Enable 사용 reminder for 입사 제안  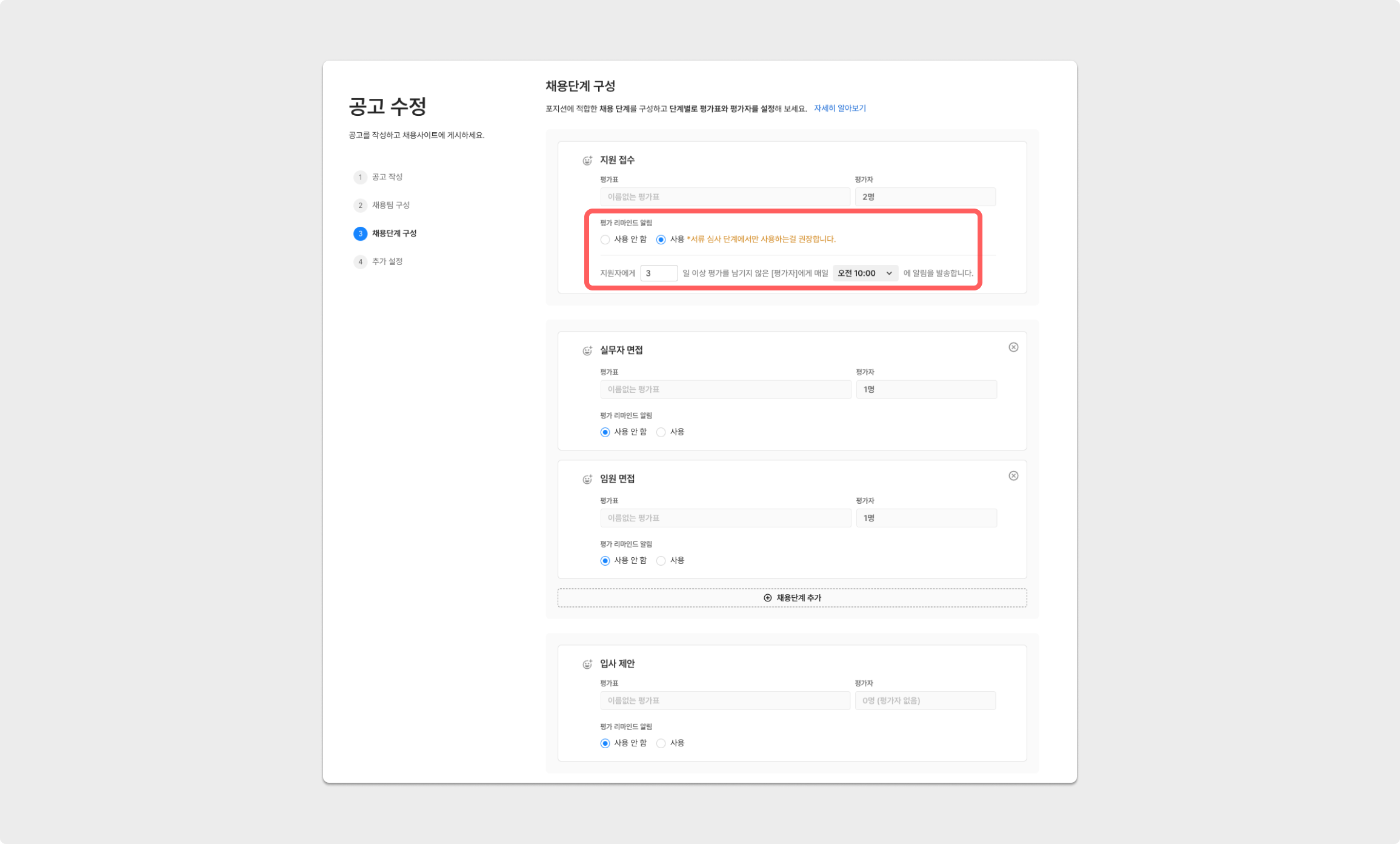point(661,743)
